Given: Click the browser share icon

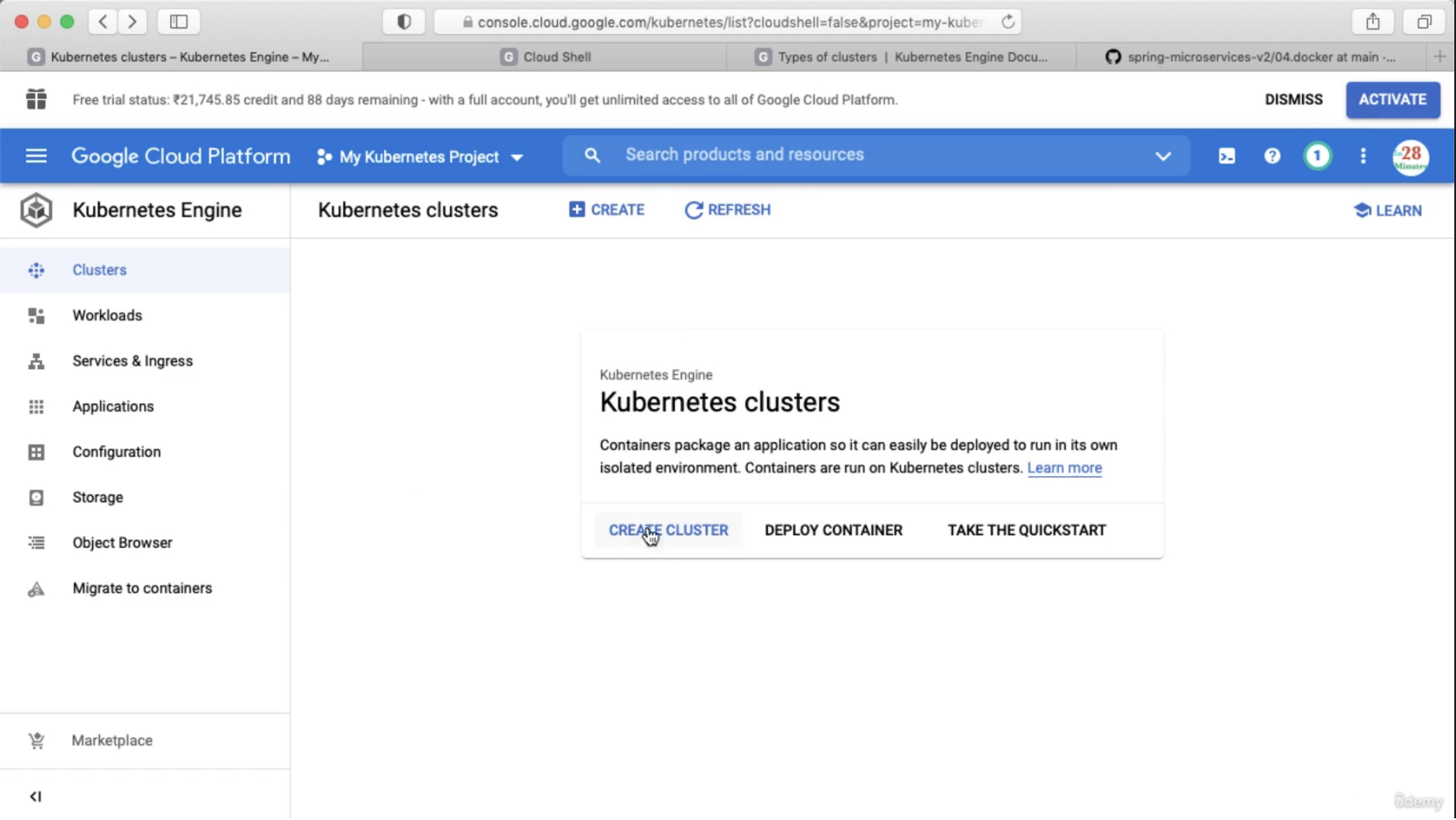Looking at the screenshot, I should coord(1373,21).
